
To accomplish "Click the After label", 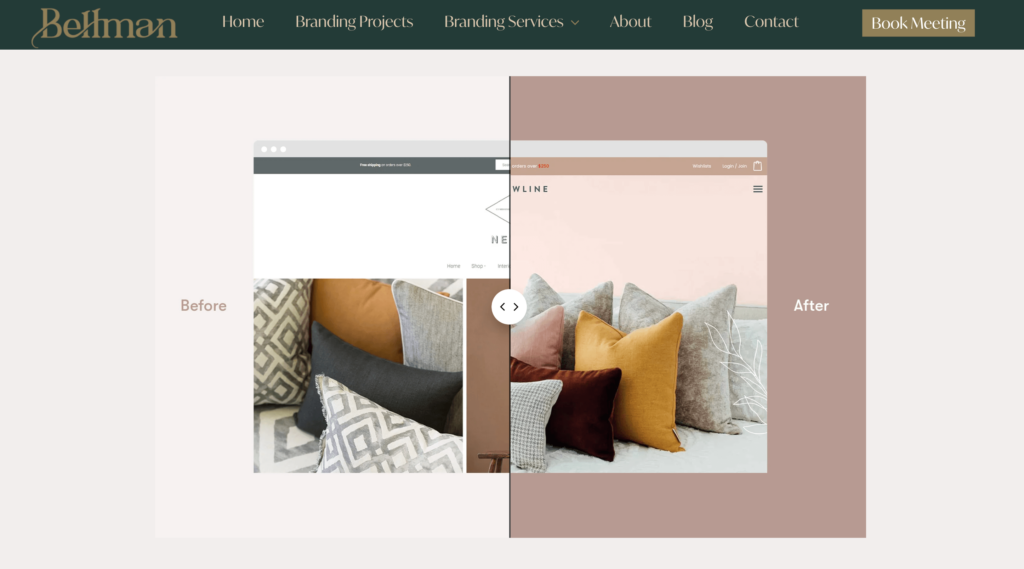I will coord(811,306).
